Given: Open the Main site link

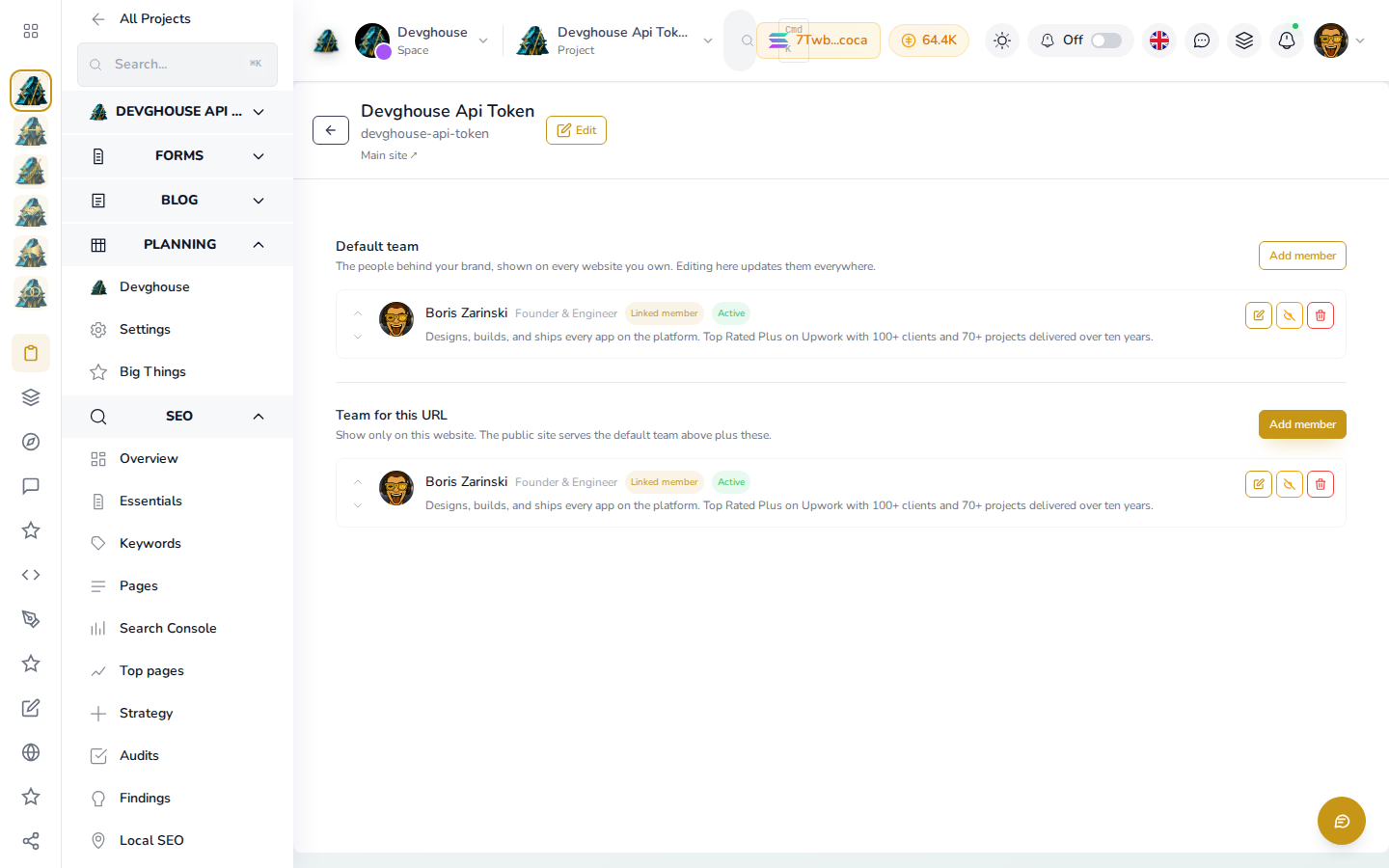Looking at the screenshot, I should pos(389,155).
